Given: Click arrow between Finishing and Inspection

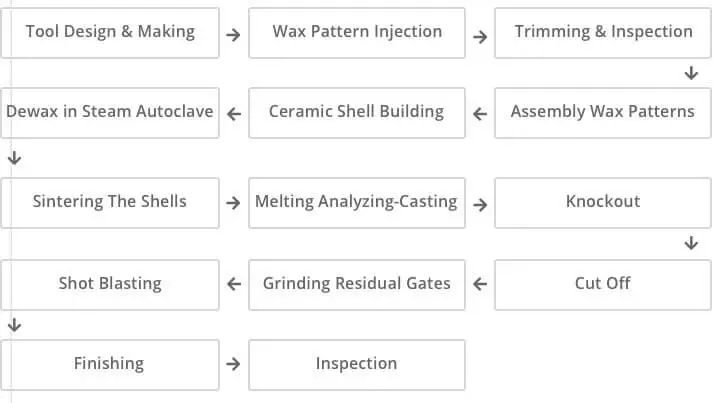Looking at the screenshot, I should click(233, 365).
